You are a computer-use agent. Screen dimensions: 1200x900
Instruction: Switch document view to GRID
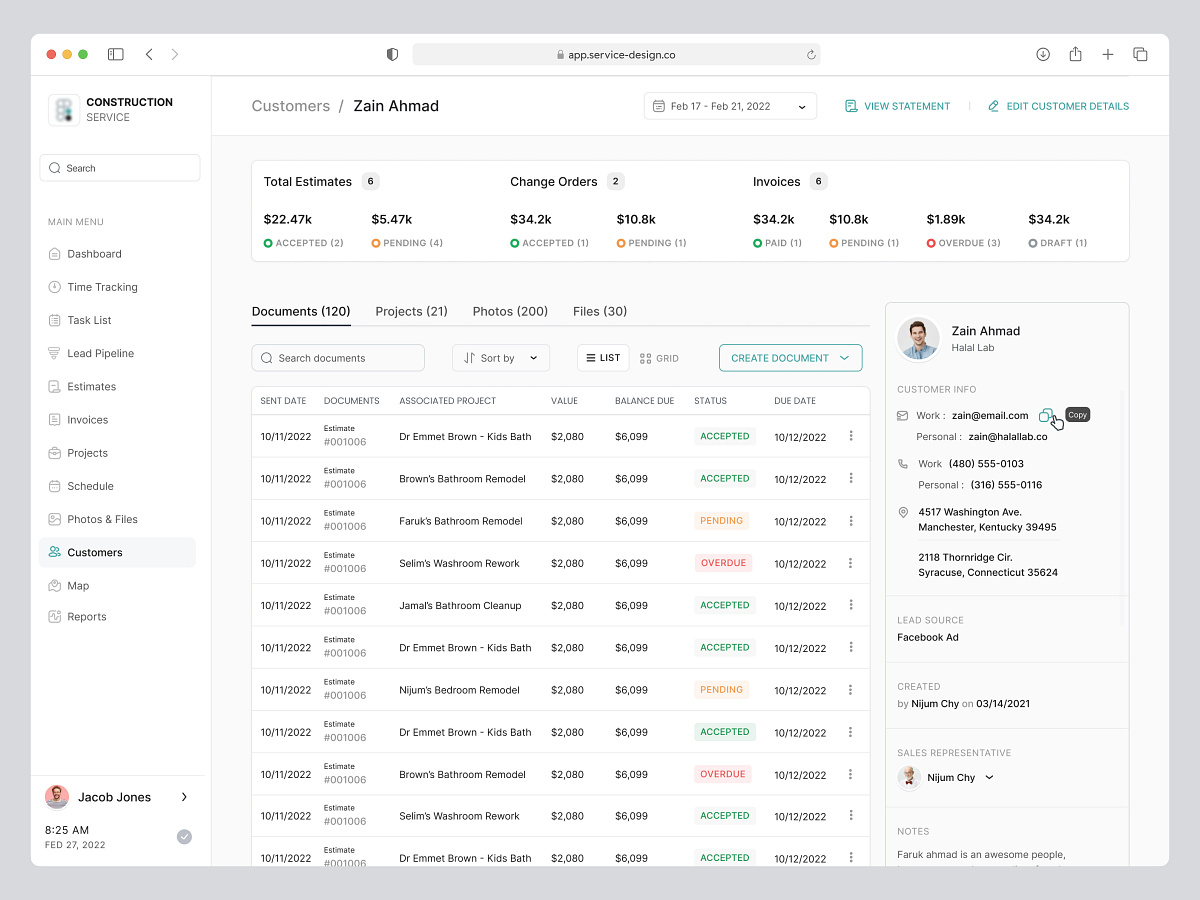(659, 358)
